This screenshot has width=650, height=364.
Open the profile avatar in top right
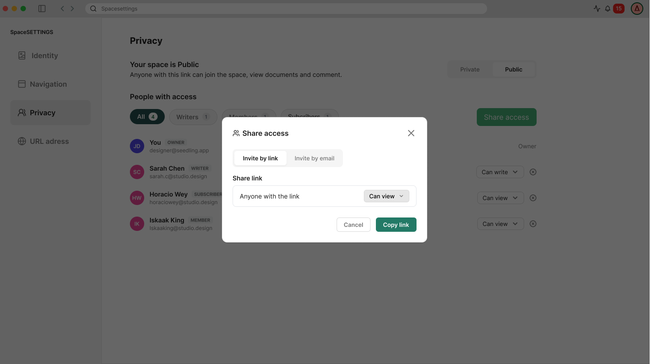[637, 8]
